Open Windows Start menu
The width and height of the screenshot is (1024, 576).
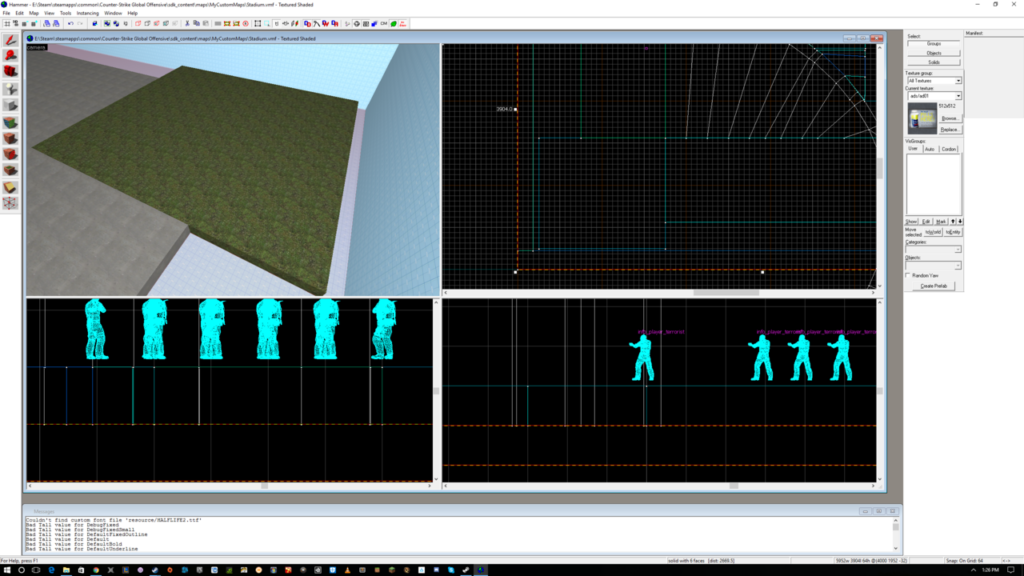tap(7, 570)
